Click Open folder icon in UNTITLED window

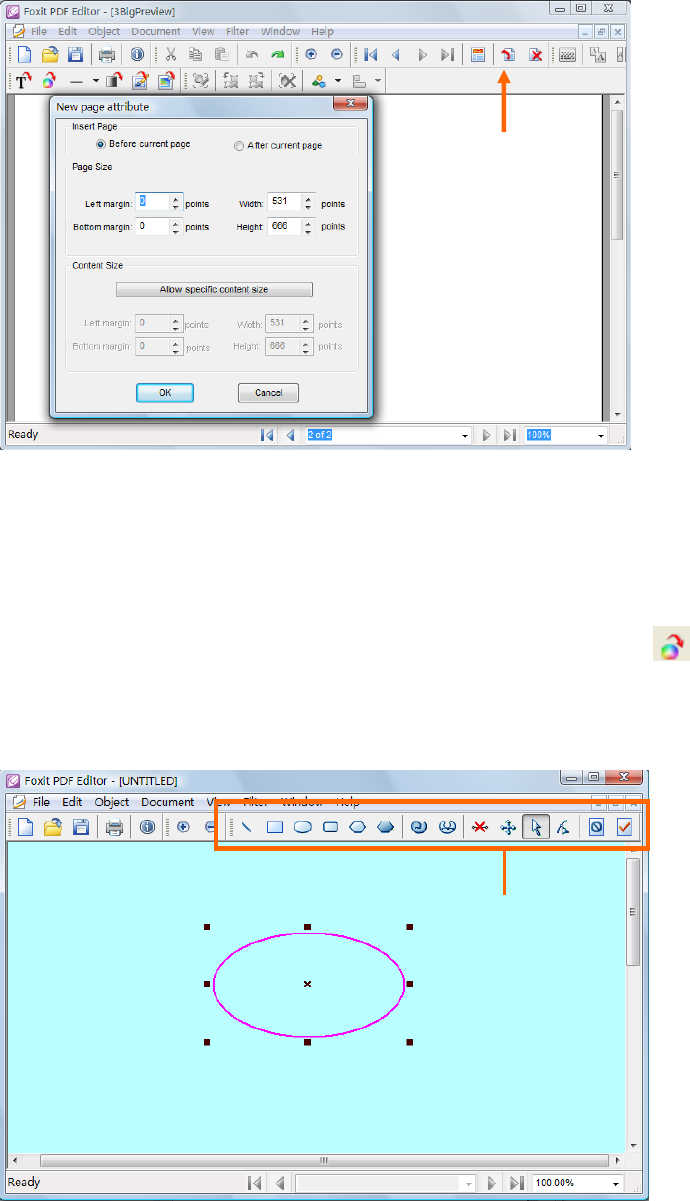click(x=51, y=827)
